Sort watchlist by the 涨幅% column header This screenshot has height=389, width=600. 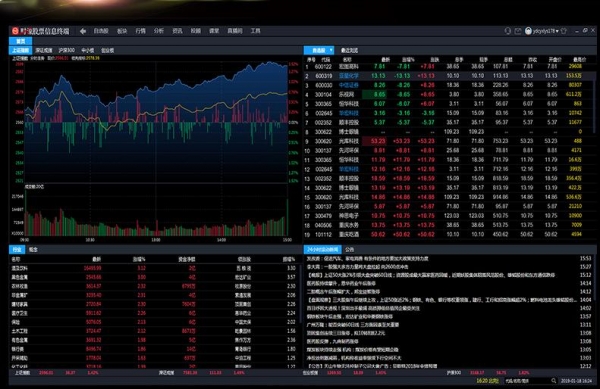pyautogui.click(x=408, y=60)
